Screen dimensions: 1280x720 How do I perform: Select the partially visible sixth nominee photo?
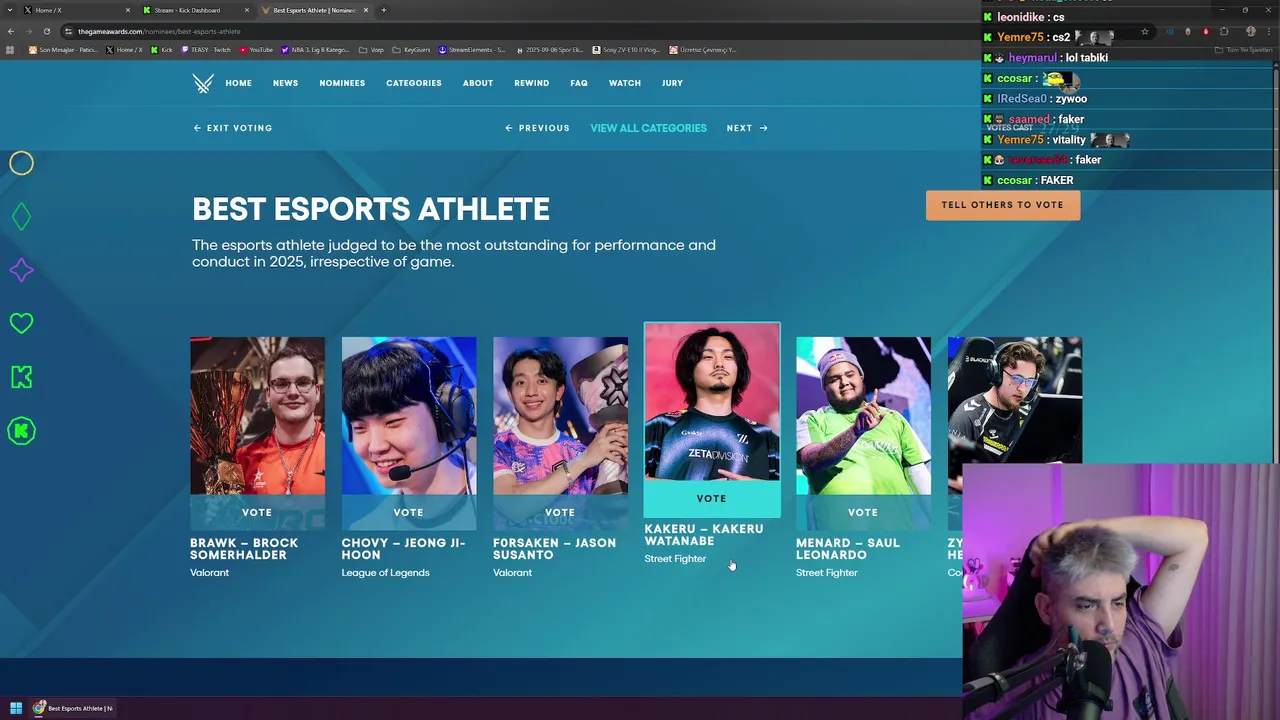click(1014, 400)
